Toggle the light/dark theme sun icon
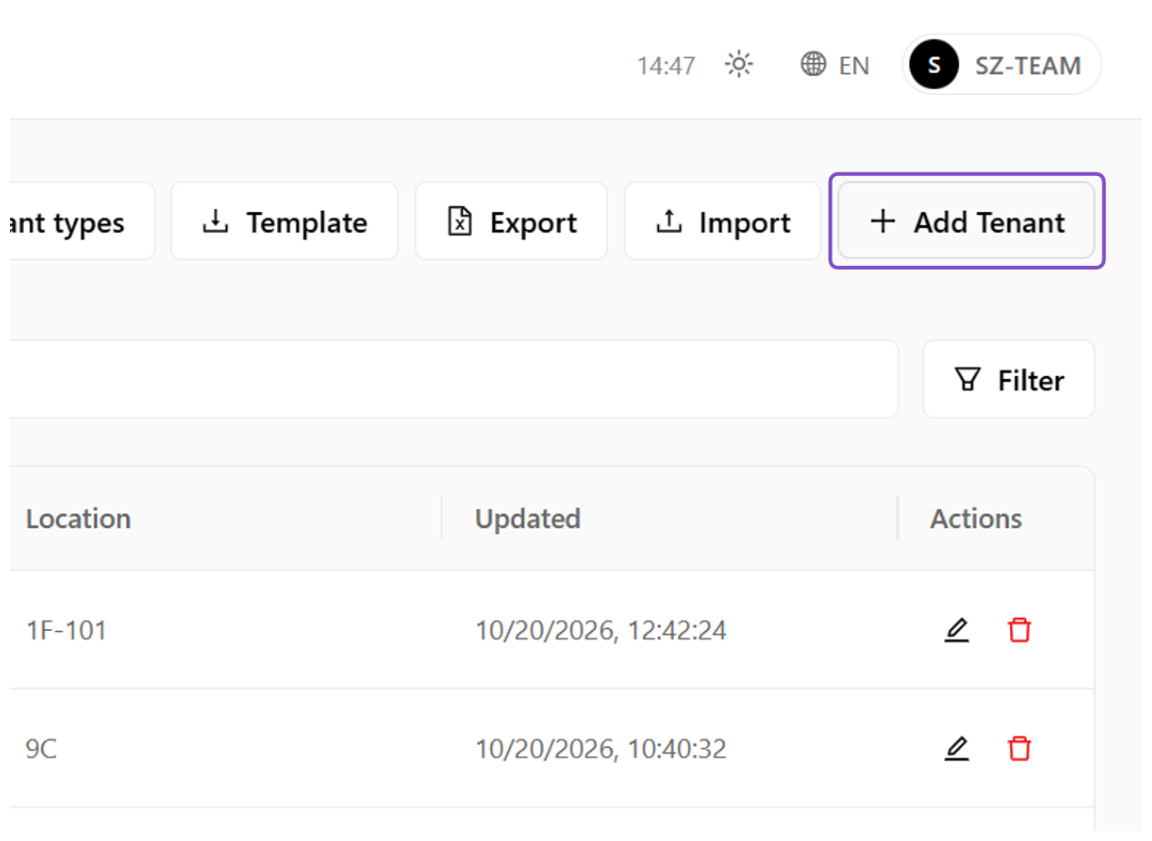The image size is (1152, 841). pos(738,65)
